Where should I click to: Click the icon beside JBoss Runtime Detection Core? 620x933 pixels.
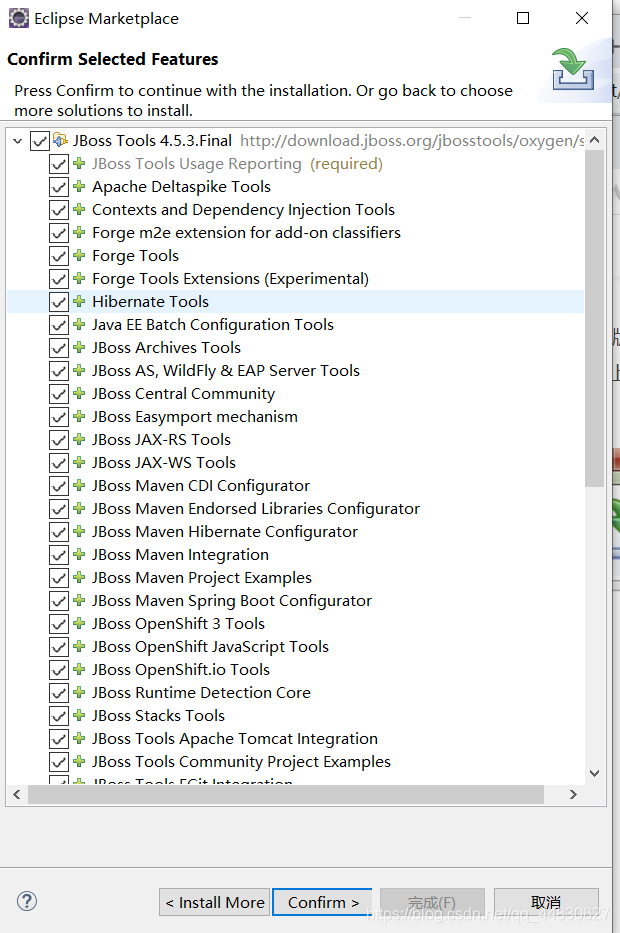(x=79, y=692)
